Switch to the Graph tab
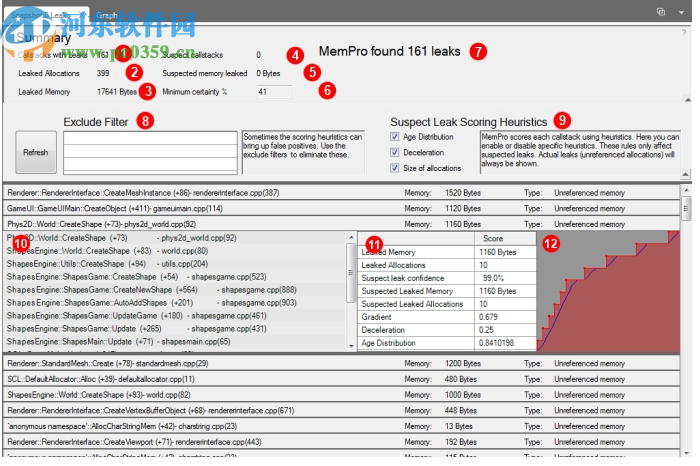Screen dimensions: 700x466 click(107, 15)
